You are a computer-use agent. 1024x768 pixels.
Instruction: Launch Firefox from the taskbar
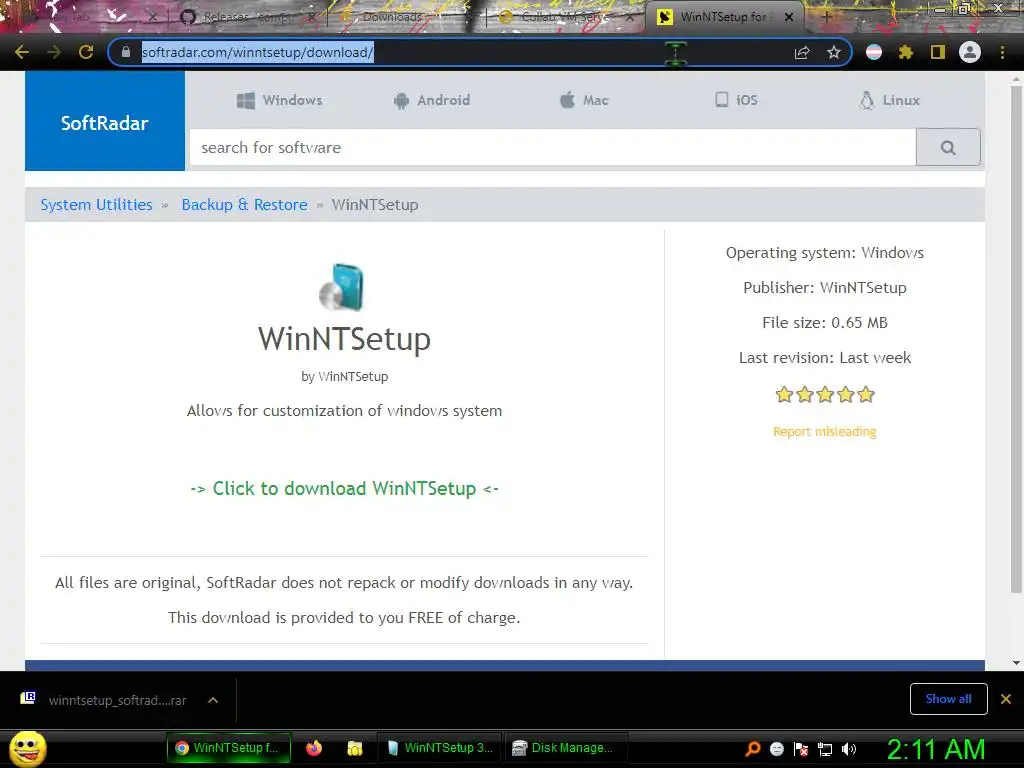(314, 748)
